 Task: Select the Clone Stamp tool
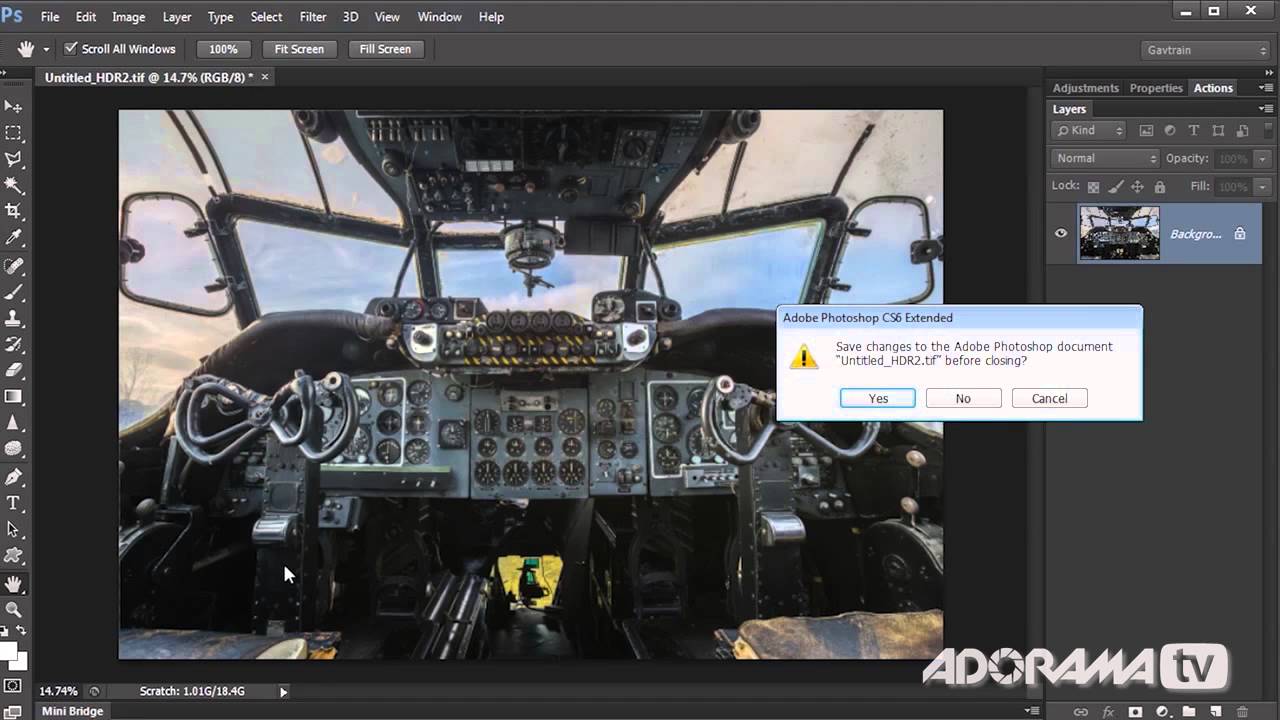(14, 318)
